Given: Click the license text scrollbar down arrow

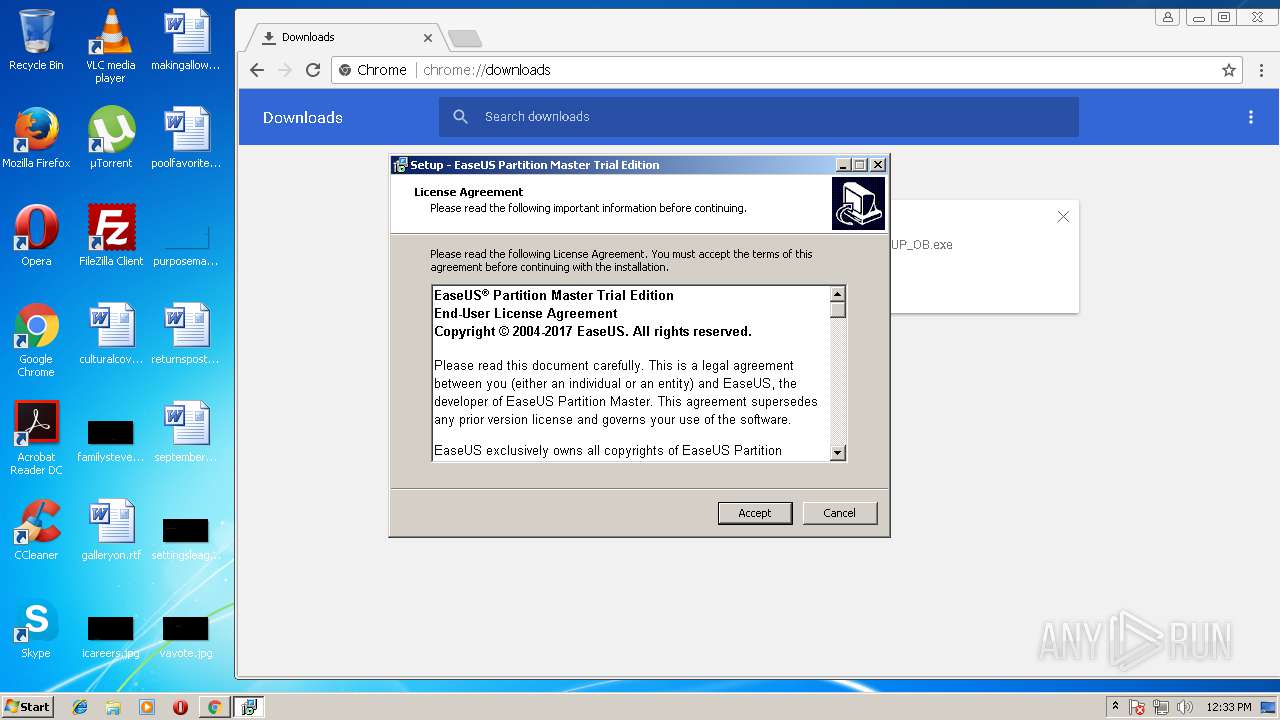Looking at the screenshot, I should (x=838, y=453).
